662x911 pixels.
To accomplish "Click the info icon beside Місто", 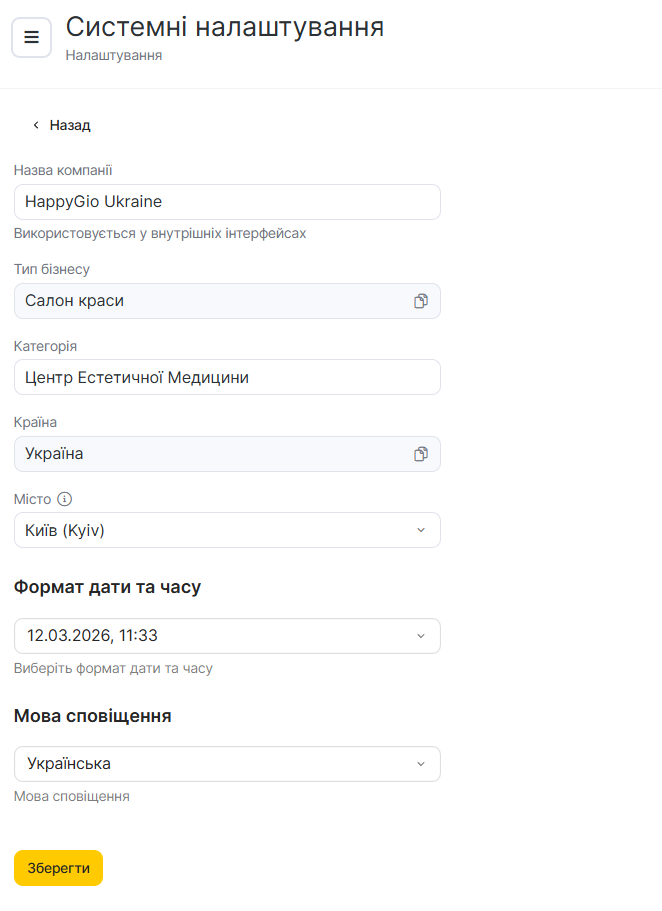I will 65,499.
